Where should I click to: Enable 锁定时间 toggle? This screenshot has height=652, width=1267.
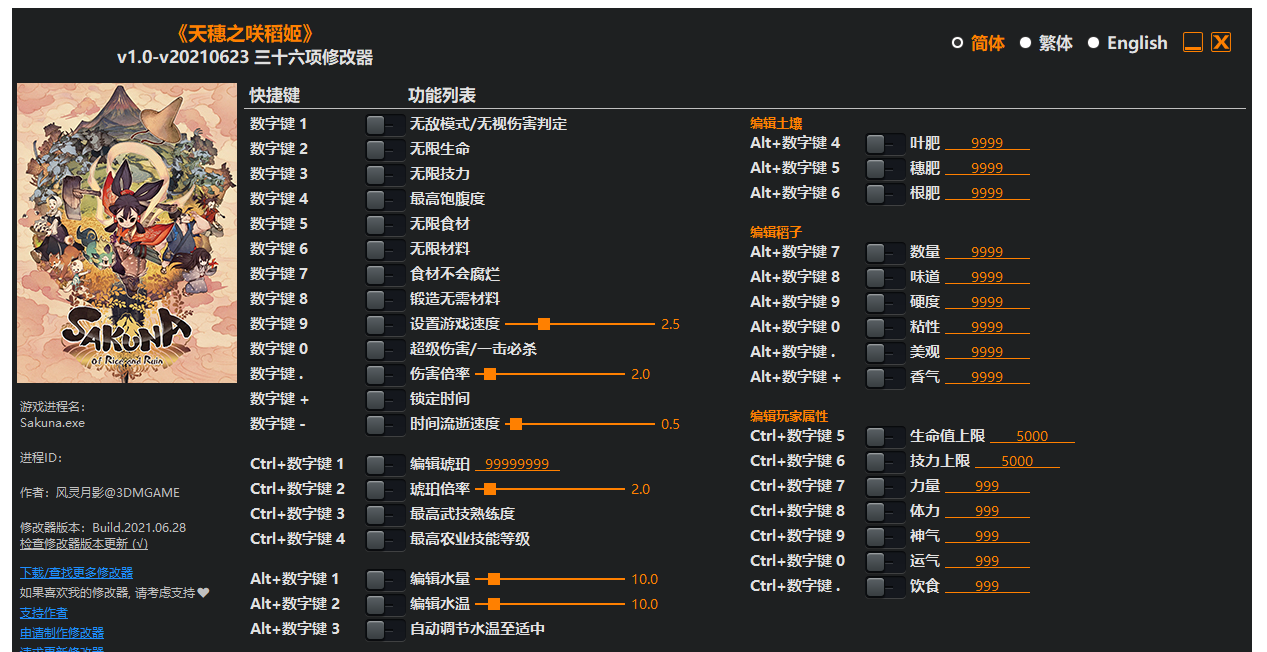coord(385,399)
